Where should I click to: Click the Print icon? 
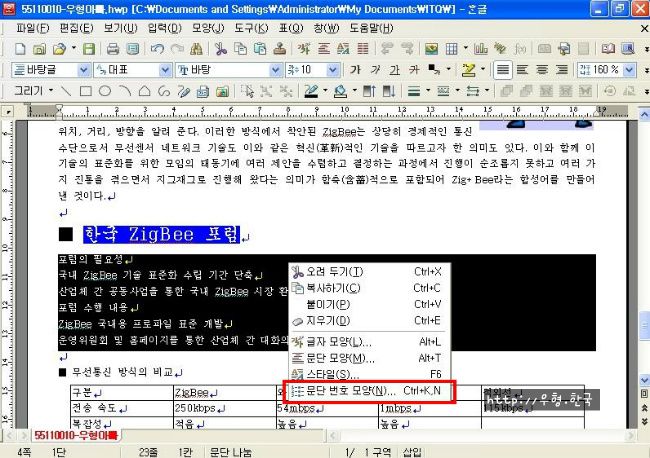[x=113, y=49]
